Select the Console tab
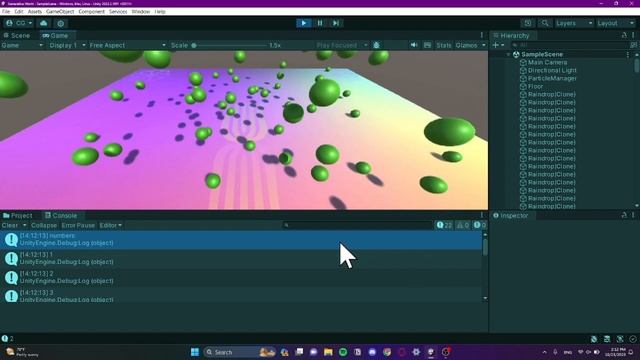 pos(61,216)
